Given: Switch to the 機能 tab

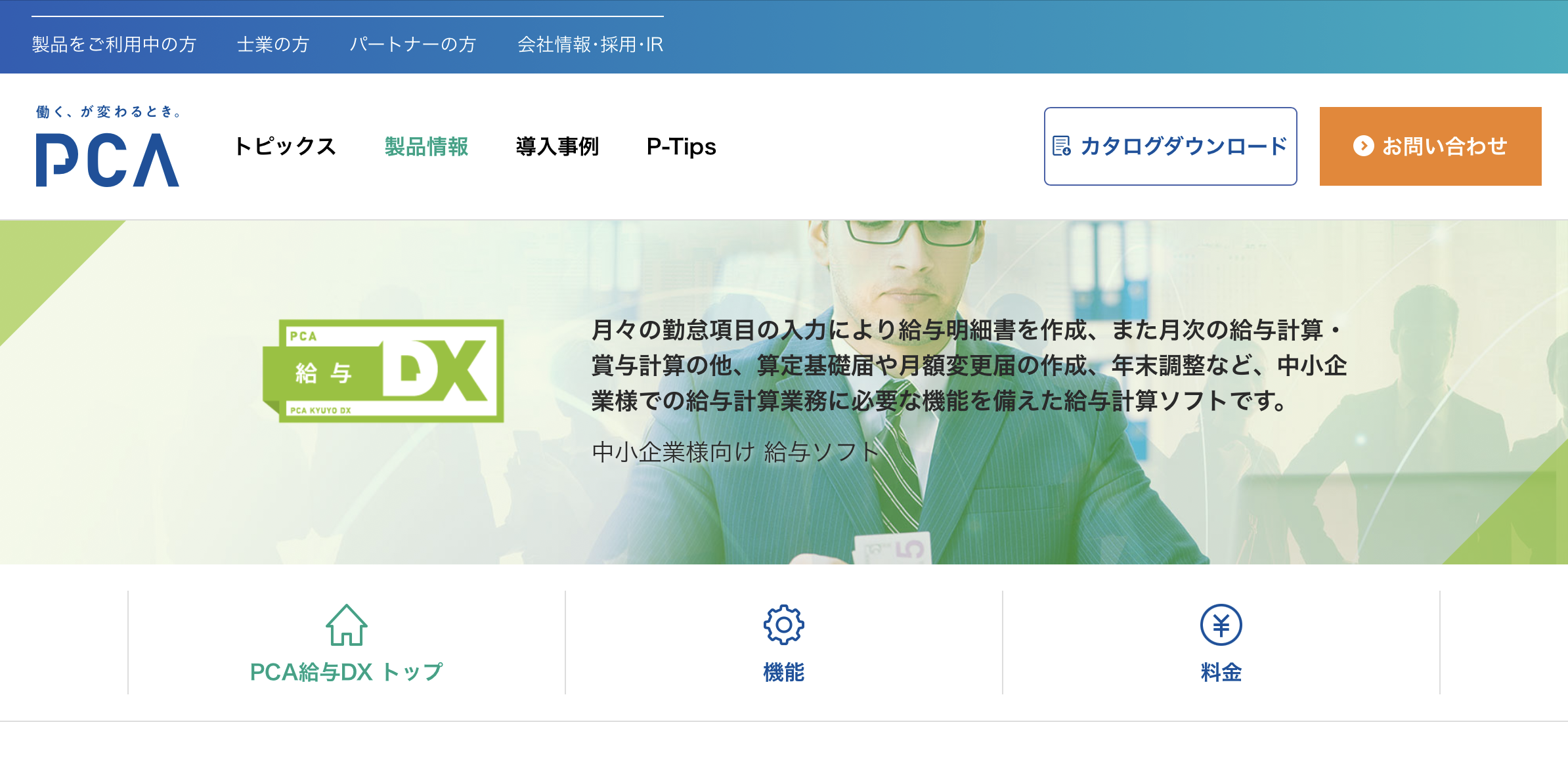Looking at the screenshot, I should coord(784,643).
